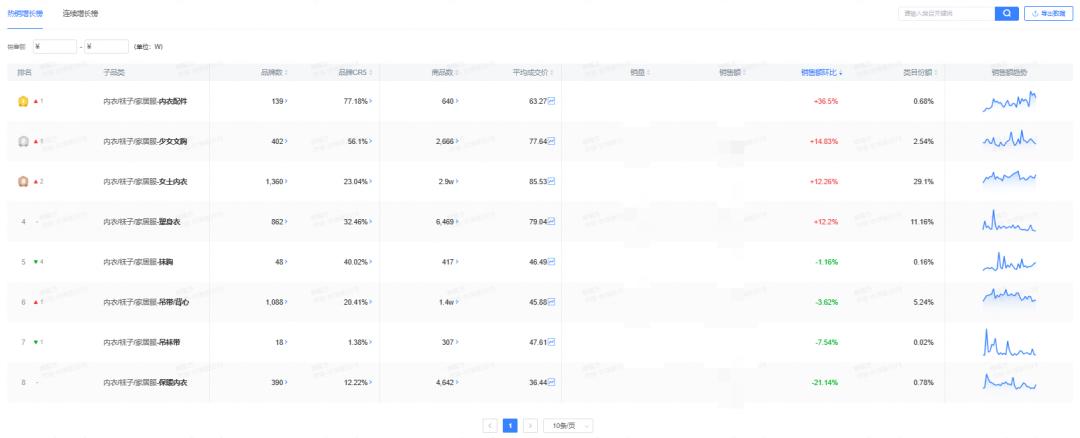Open 塑身衣 subcategory link
Screen dimensions: 1080x438
pos(169,222)
